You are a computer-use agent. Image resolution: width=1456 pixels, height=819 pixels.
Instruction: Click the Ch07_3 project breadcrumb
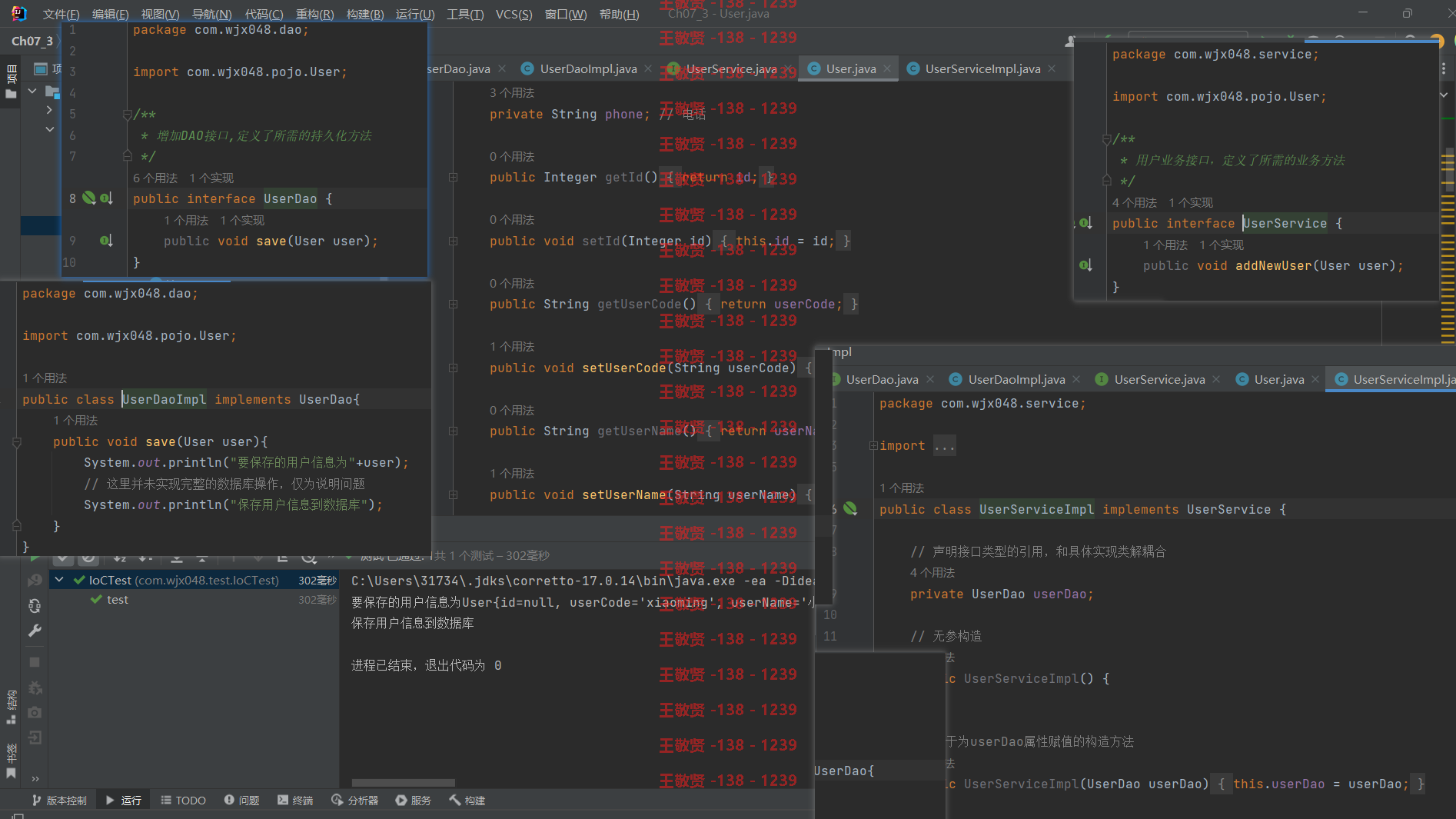pyautogui.click(x=32, y=41)
